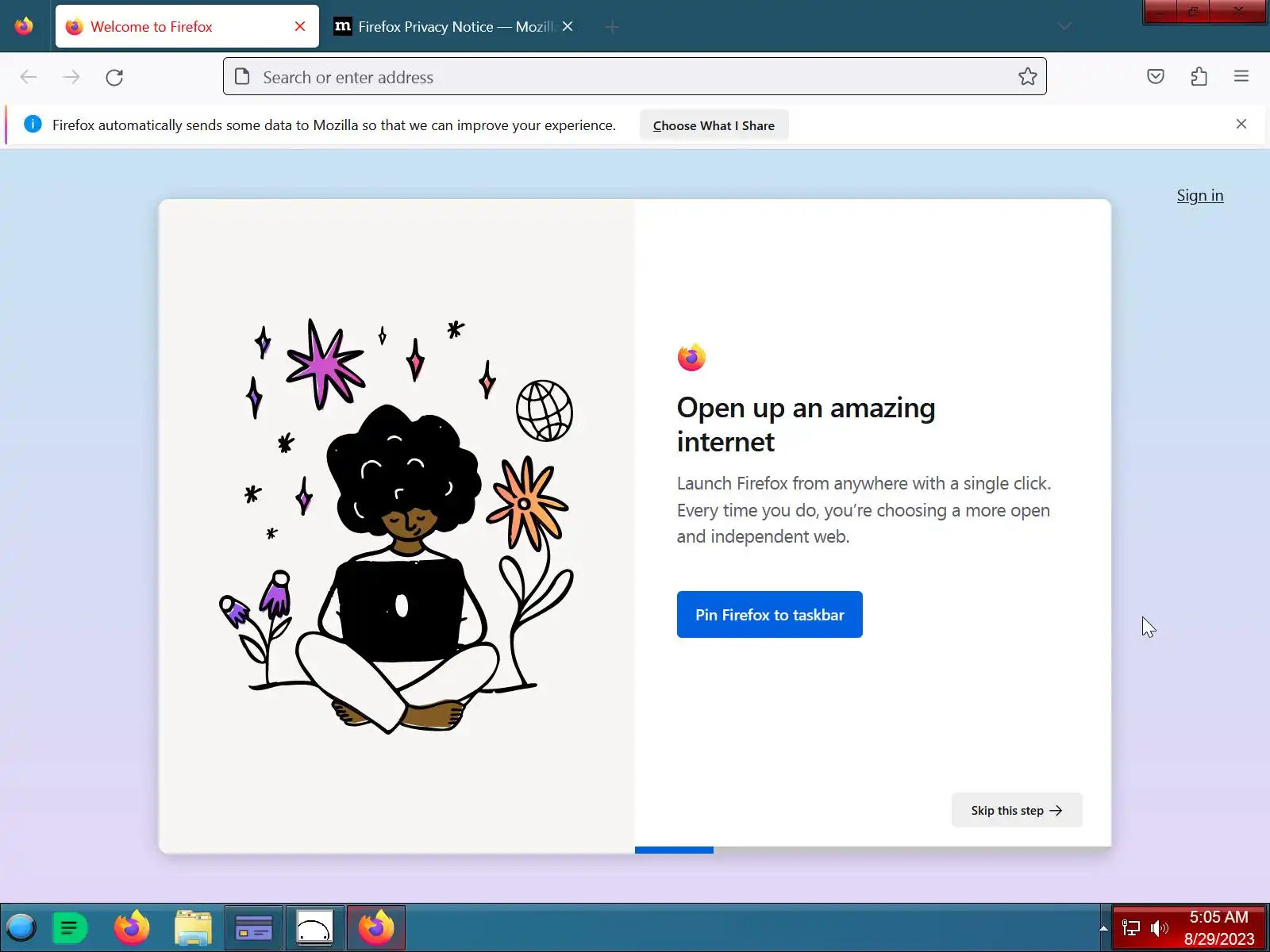Click the onboarding step progress bar

(872, 850)
